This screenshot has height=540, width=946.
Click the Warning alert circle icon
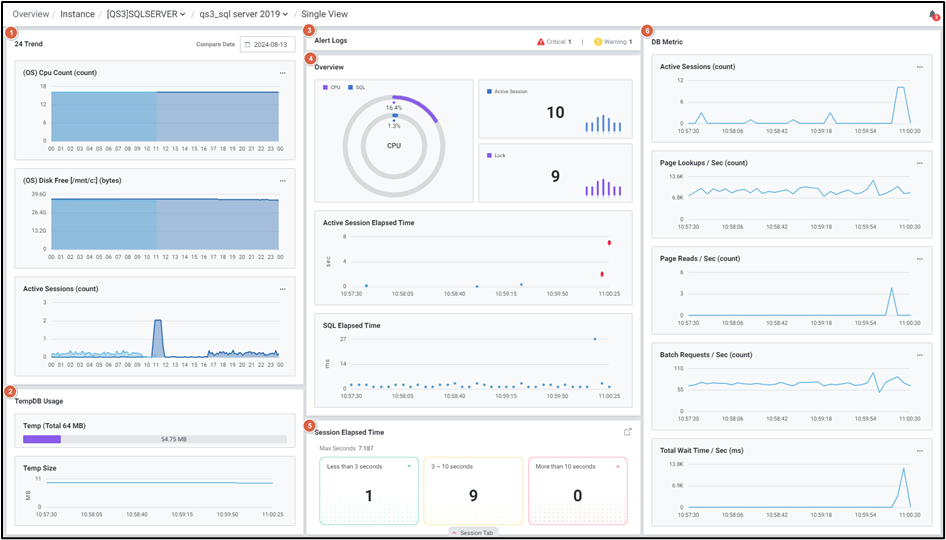point(598,42)
